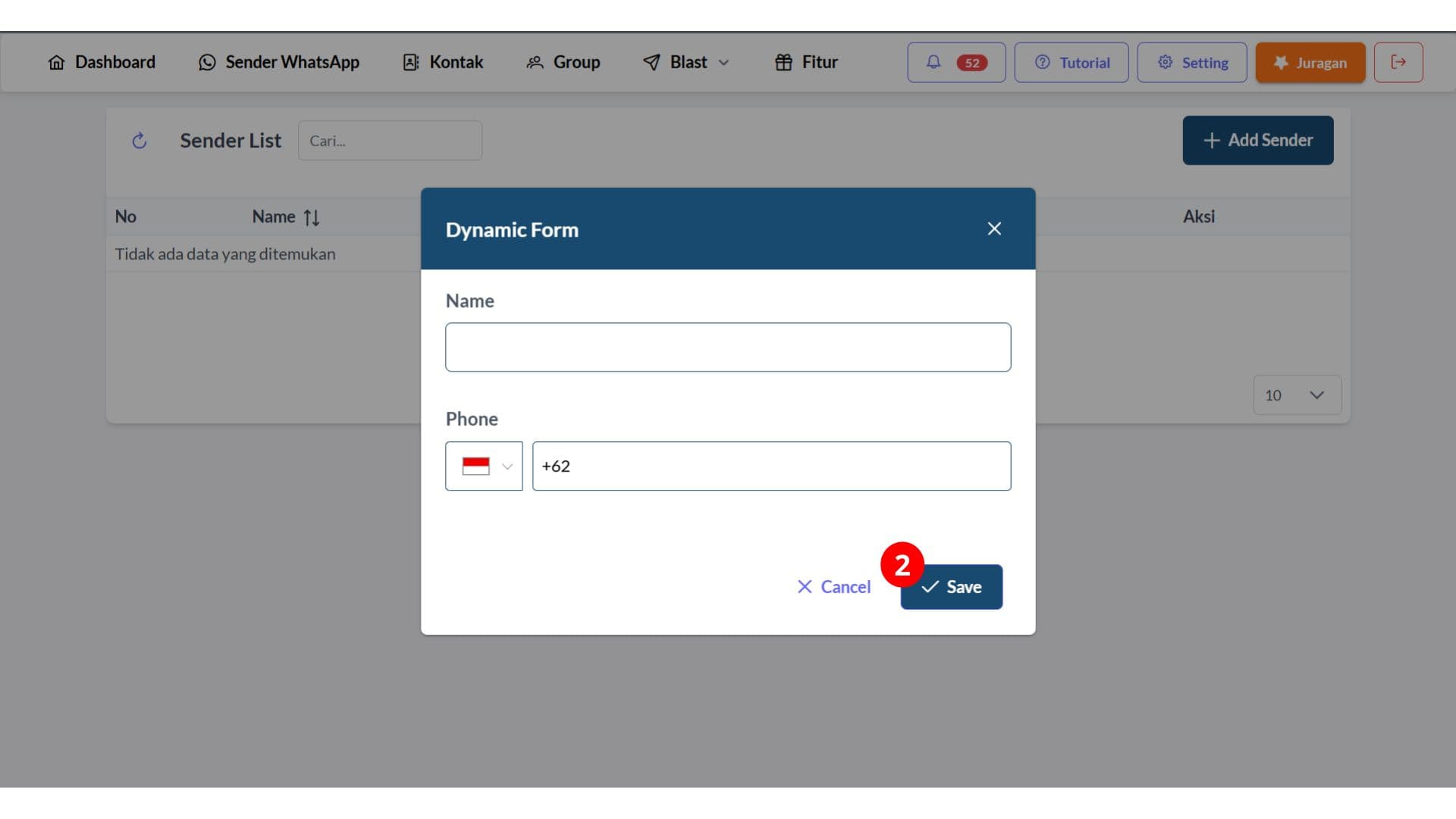This screenshot has width=1456, height=819.
Task: Click the Add Sender button
Action: coord(1258,140)
